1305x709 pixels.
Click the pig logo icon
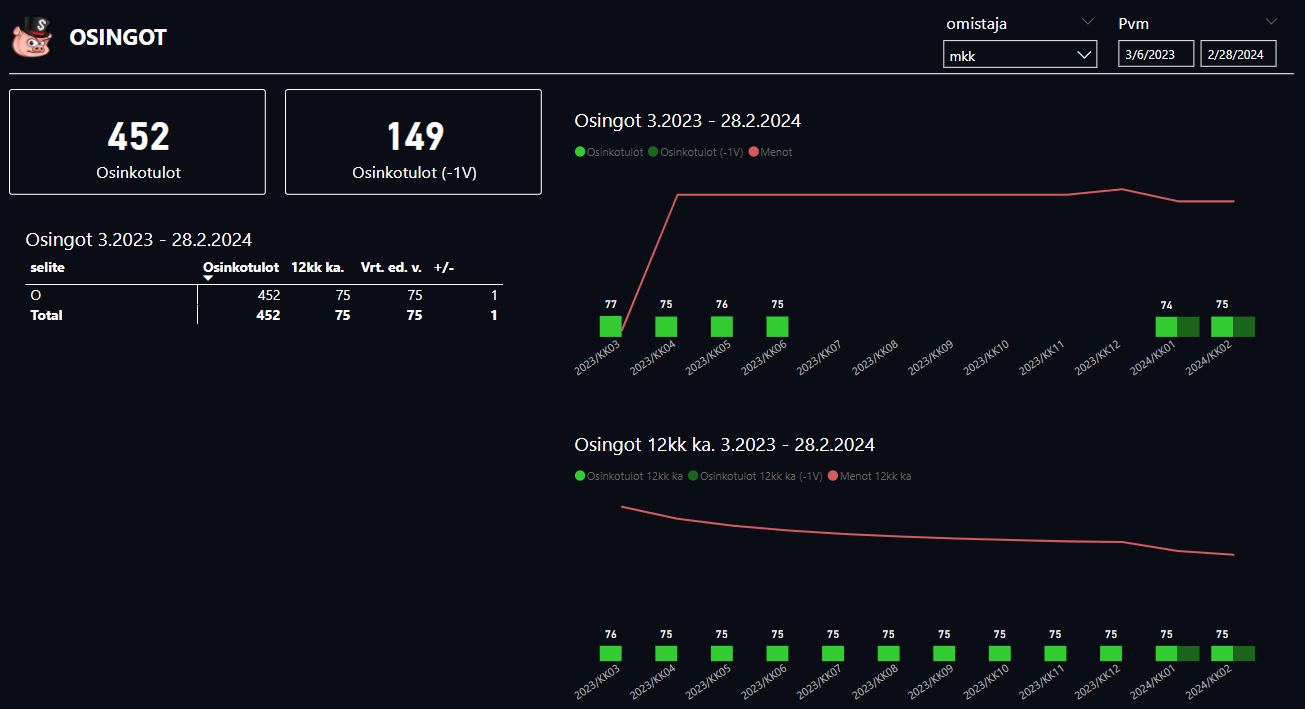pos(31,37)
